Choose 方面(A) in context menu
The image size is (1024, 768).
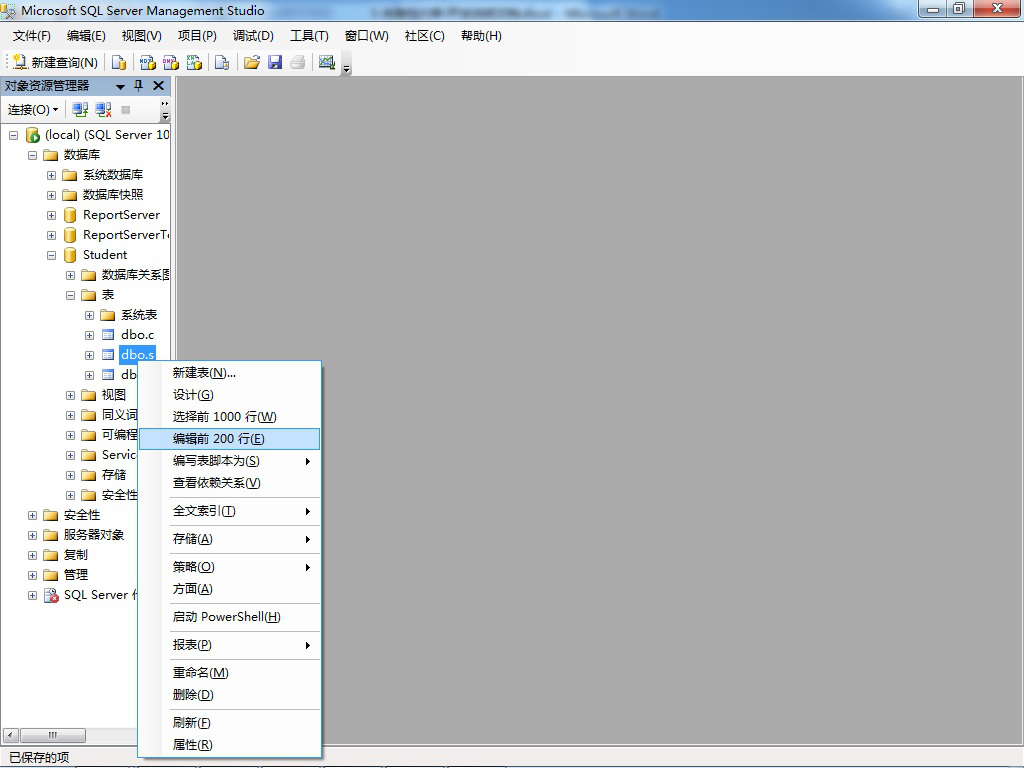click(230, 589)
